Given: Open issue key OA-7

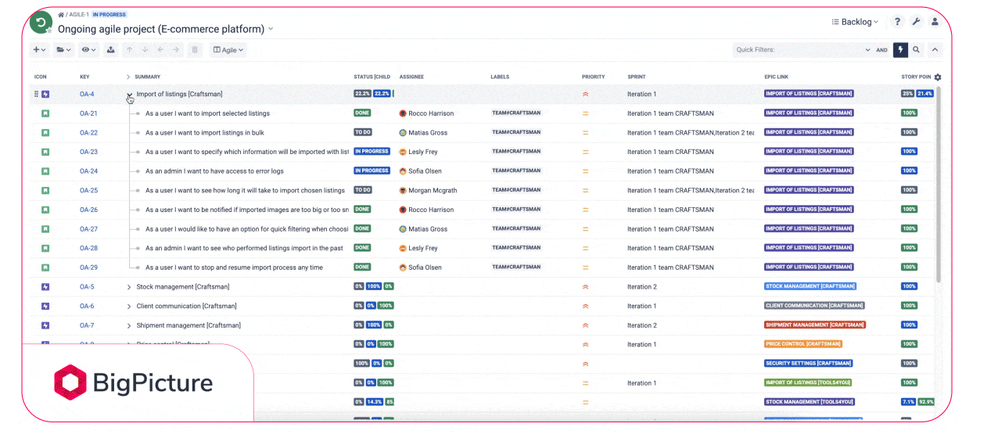Looking at the screenshot, I should click(x=87, y=325).
